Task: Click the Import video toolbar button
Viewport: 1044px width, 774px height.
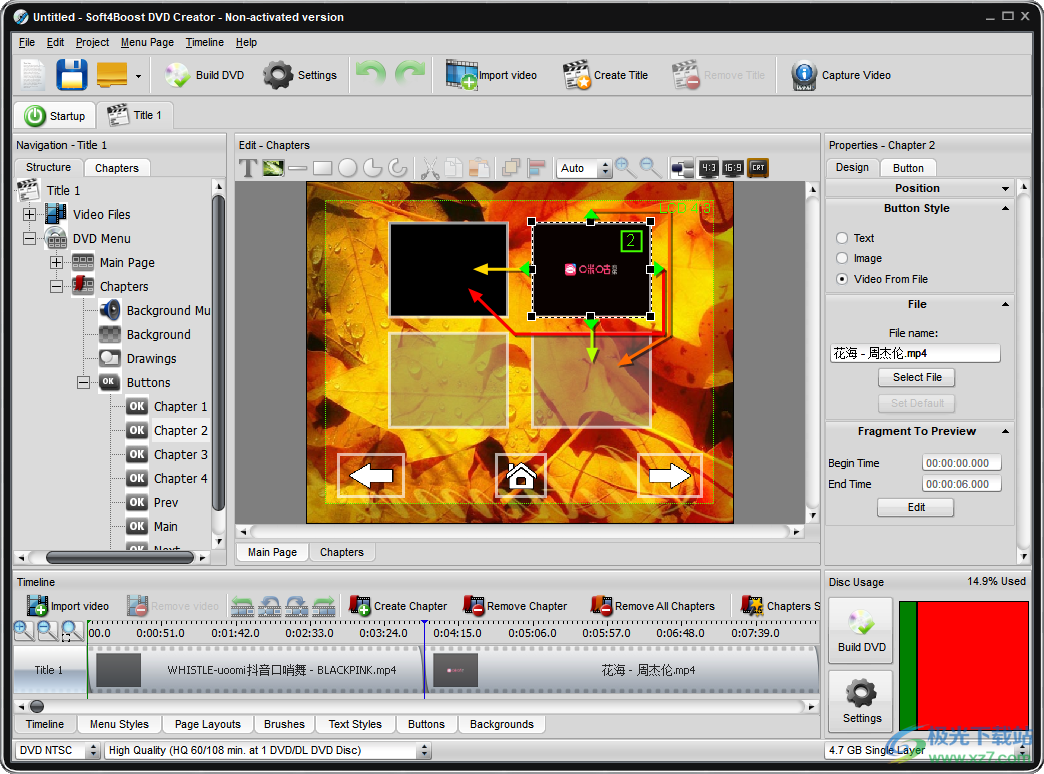Action: (491, 75)
